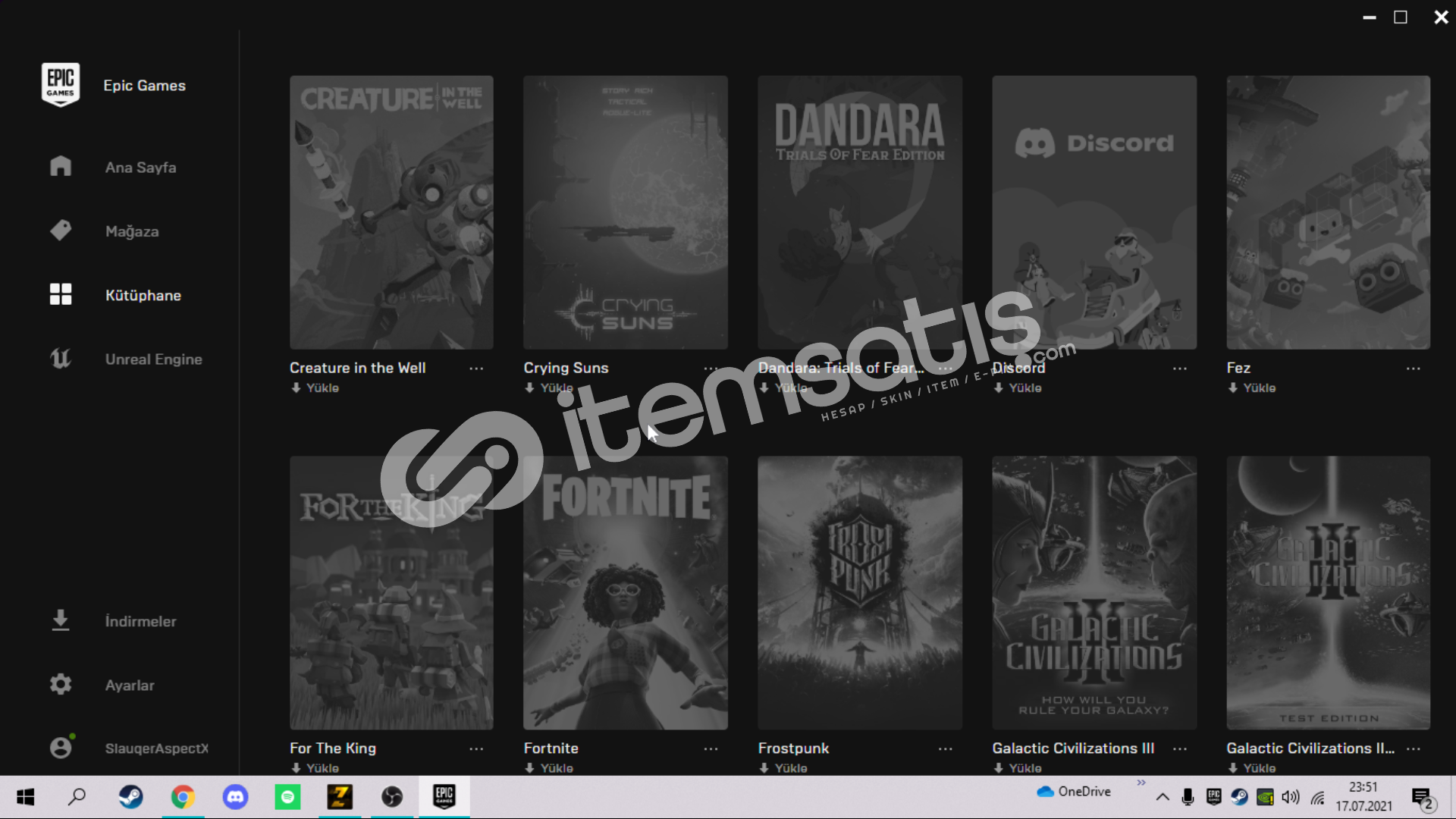Select Galactic Civilizations III cover art
Viewport: 1456px width, 819px height.
coord(1094,593)
